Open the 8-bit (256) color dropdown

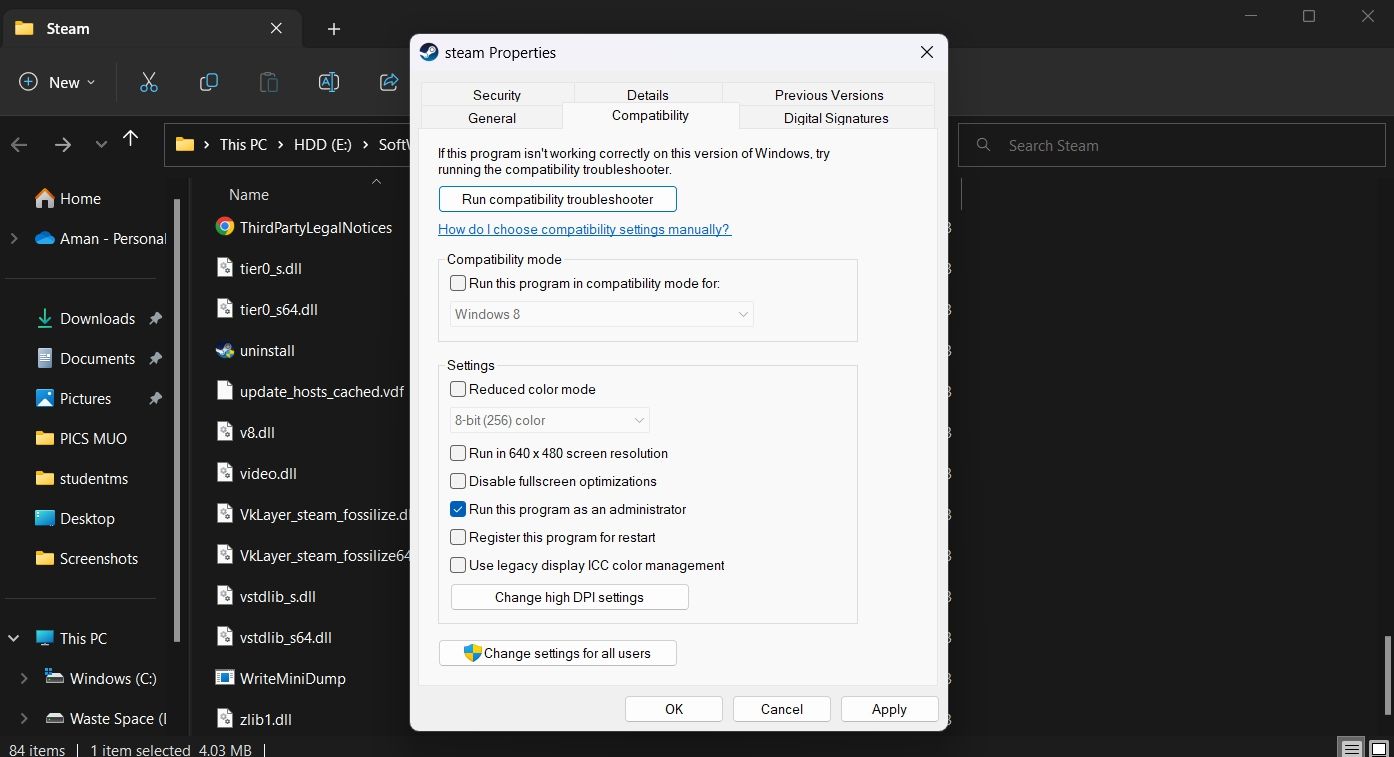pos(550,420)
